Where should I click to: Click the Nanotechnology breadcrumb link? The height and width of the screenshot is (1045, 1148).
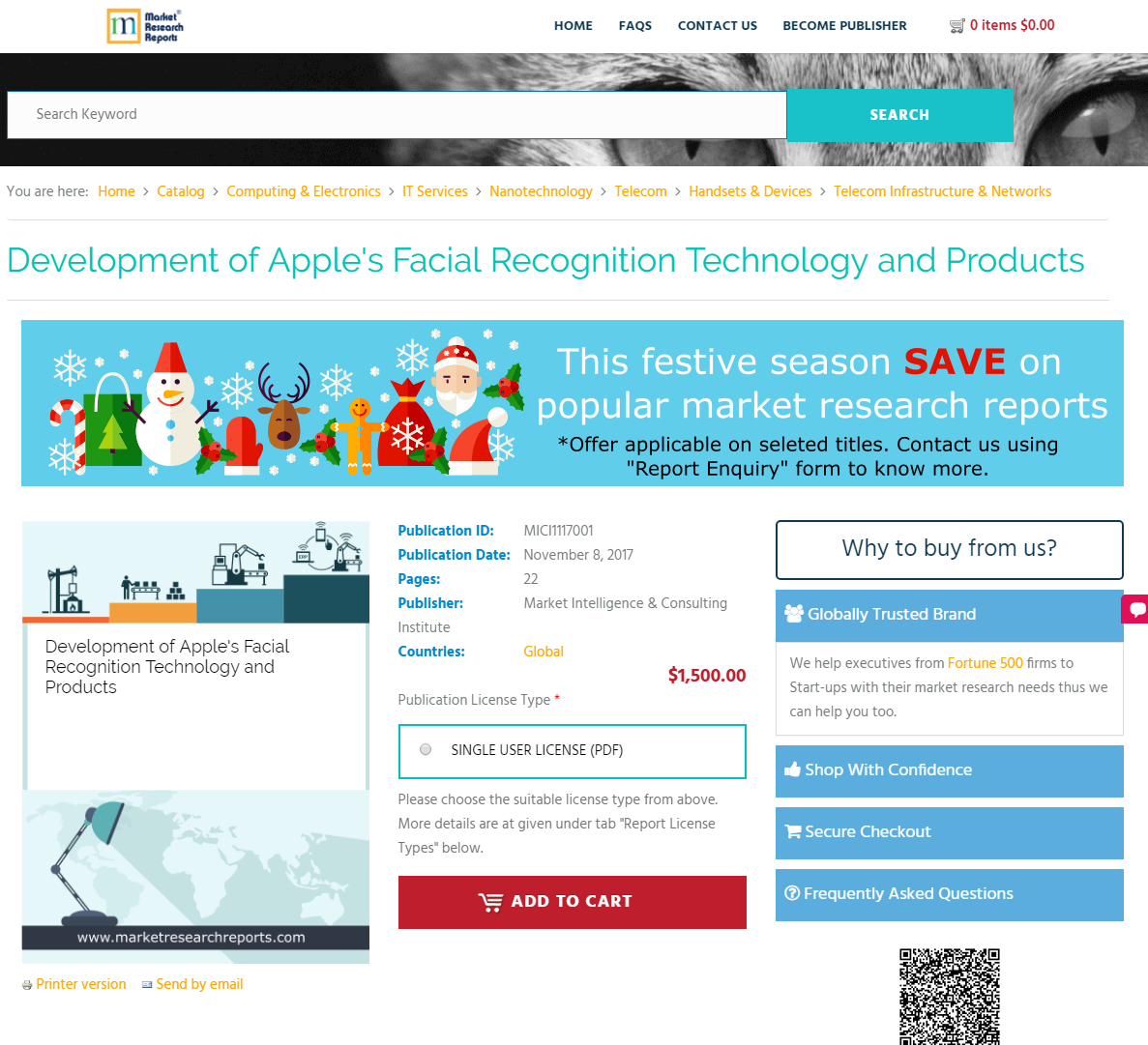[542, 191]
